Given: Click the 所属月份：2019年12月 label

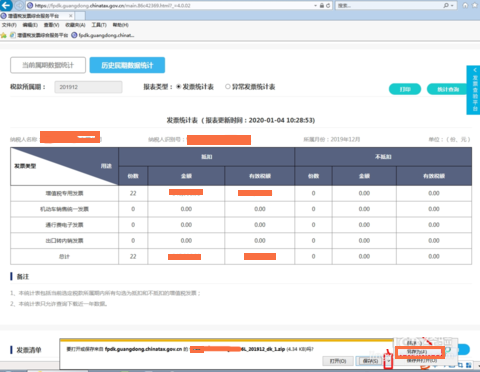Looking at the screenshot, I should tap(332, 139).
